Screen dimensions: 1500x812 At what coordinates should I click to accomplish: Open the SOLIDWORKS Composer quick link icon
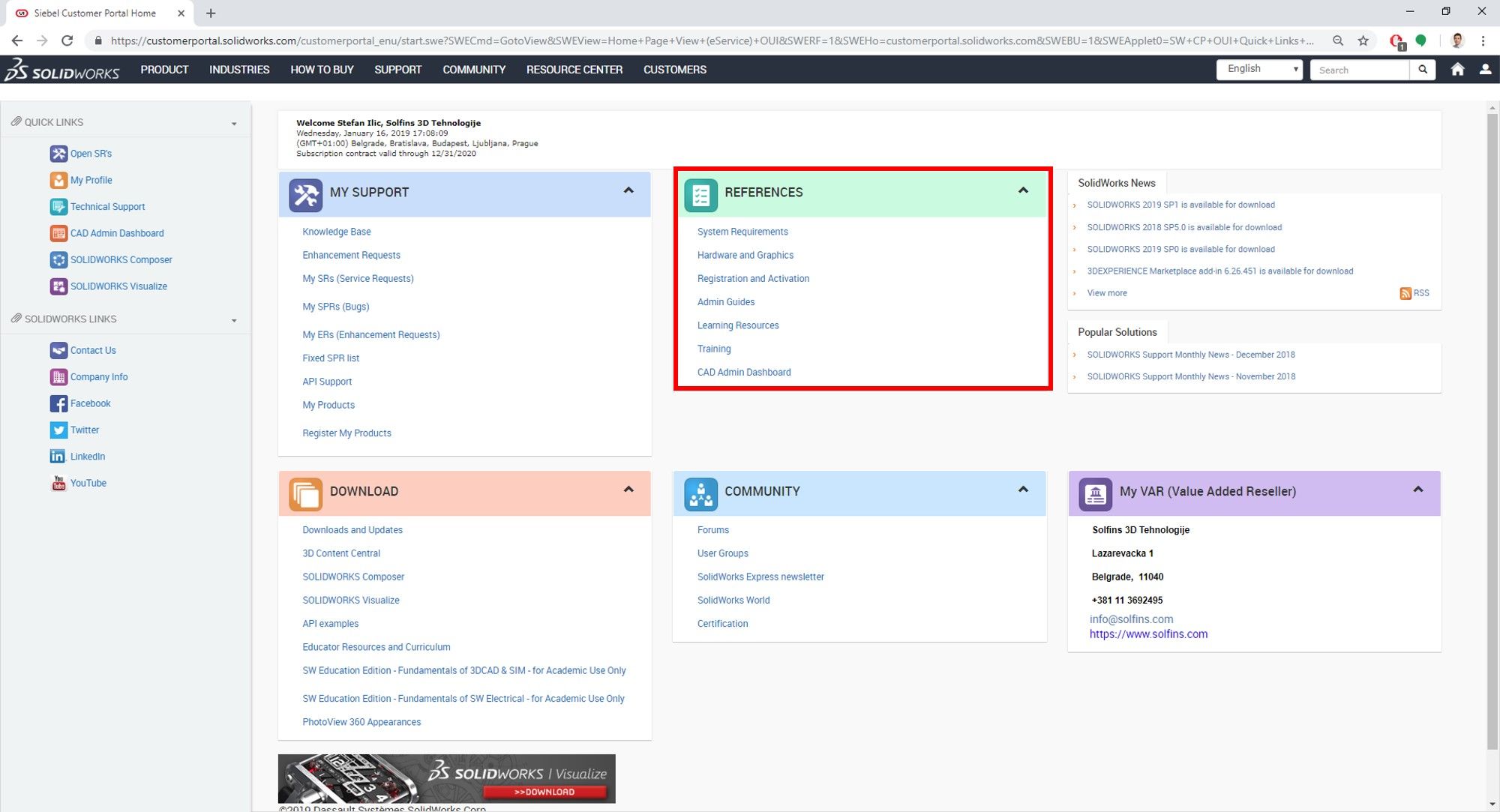click(x=58, y=259)
